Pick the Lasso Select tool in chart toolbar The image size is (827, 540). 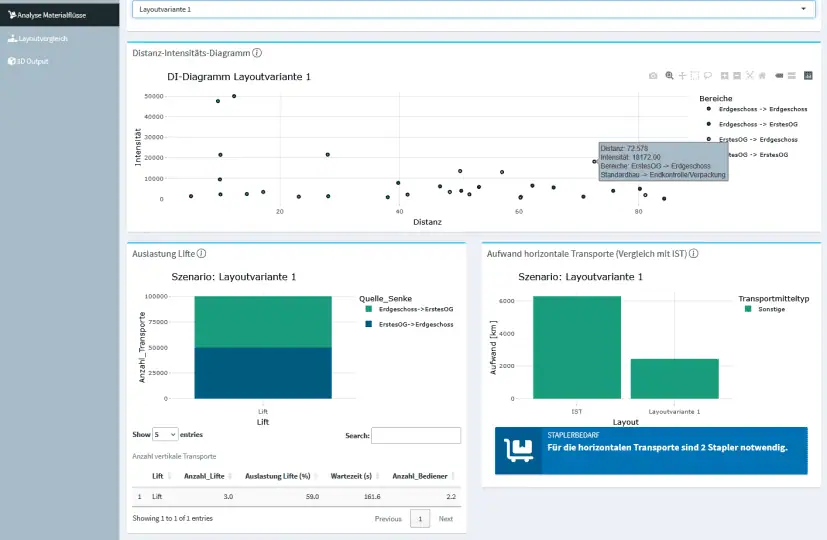coord(707,76)
